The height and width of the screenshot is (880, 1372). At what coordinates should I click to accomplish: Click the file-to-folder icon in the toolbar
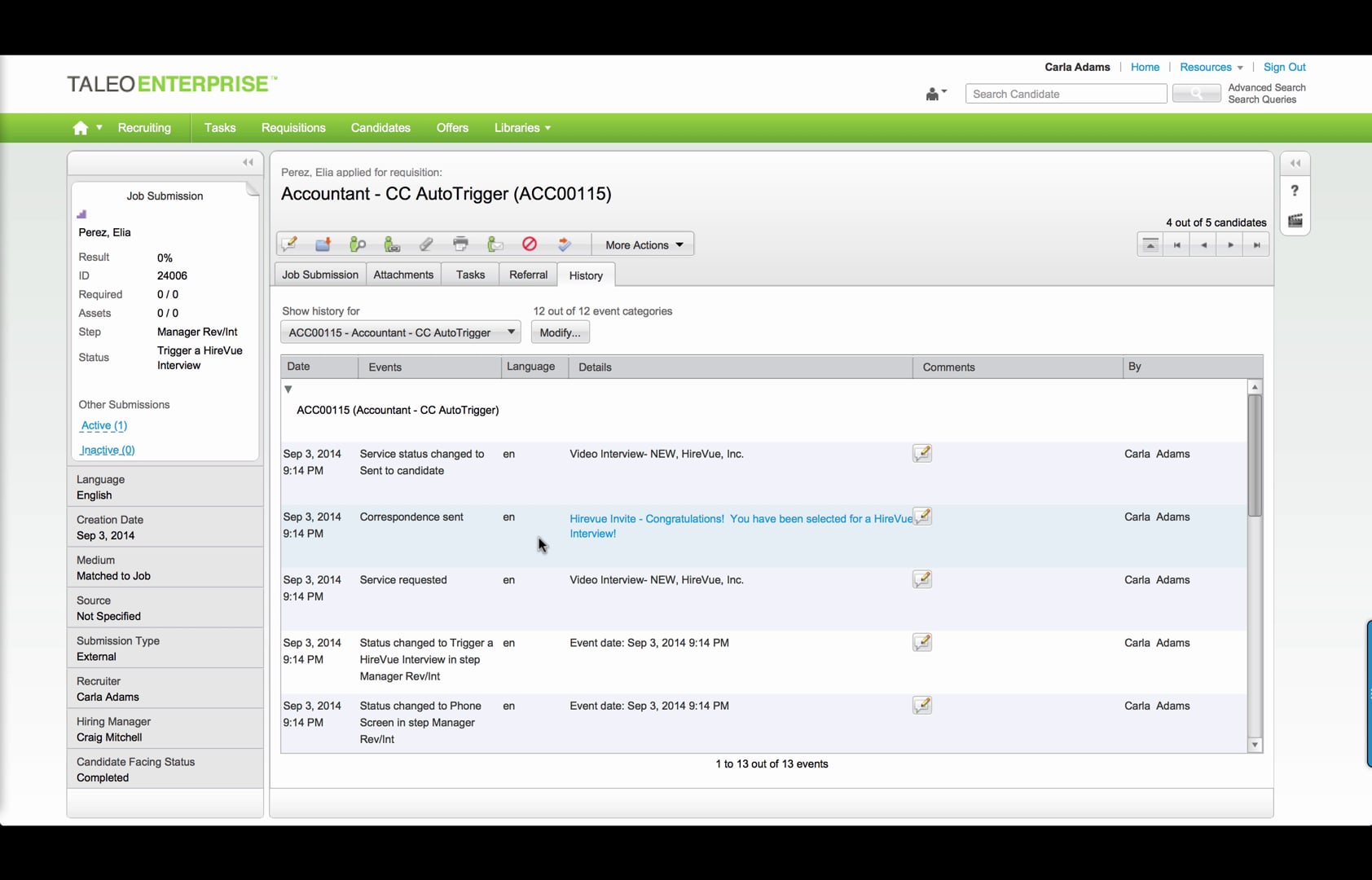click(323, 244)
